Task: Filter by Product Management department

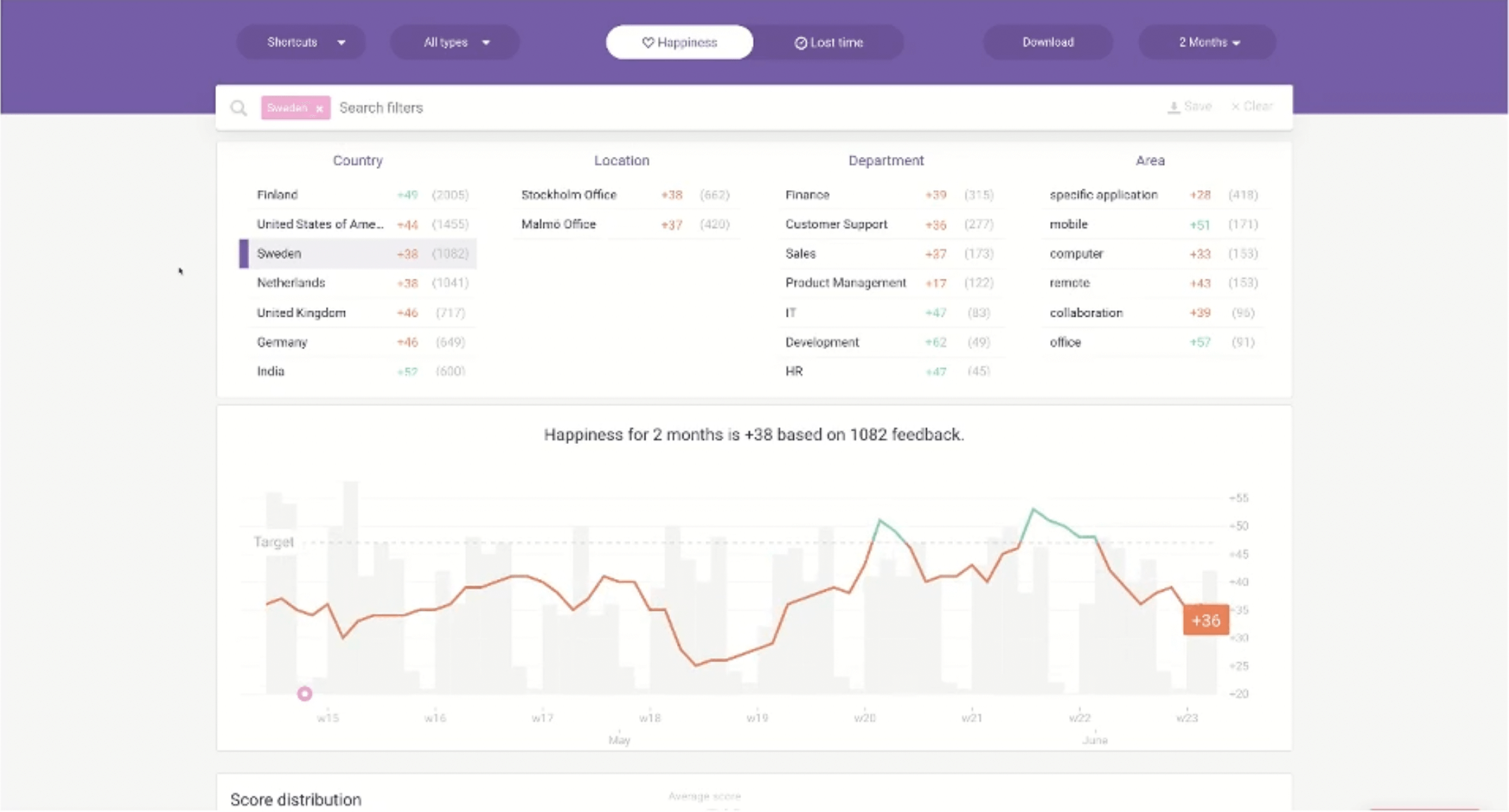Action: (890, 283)
